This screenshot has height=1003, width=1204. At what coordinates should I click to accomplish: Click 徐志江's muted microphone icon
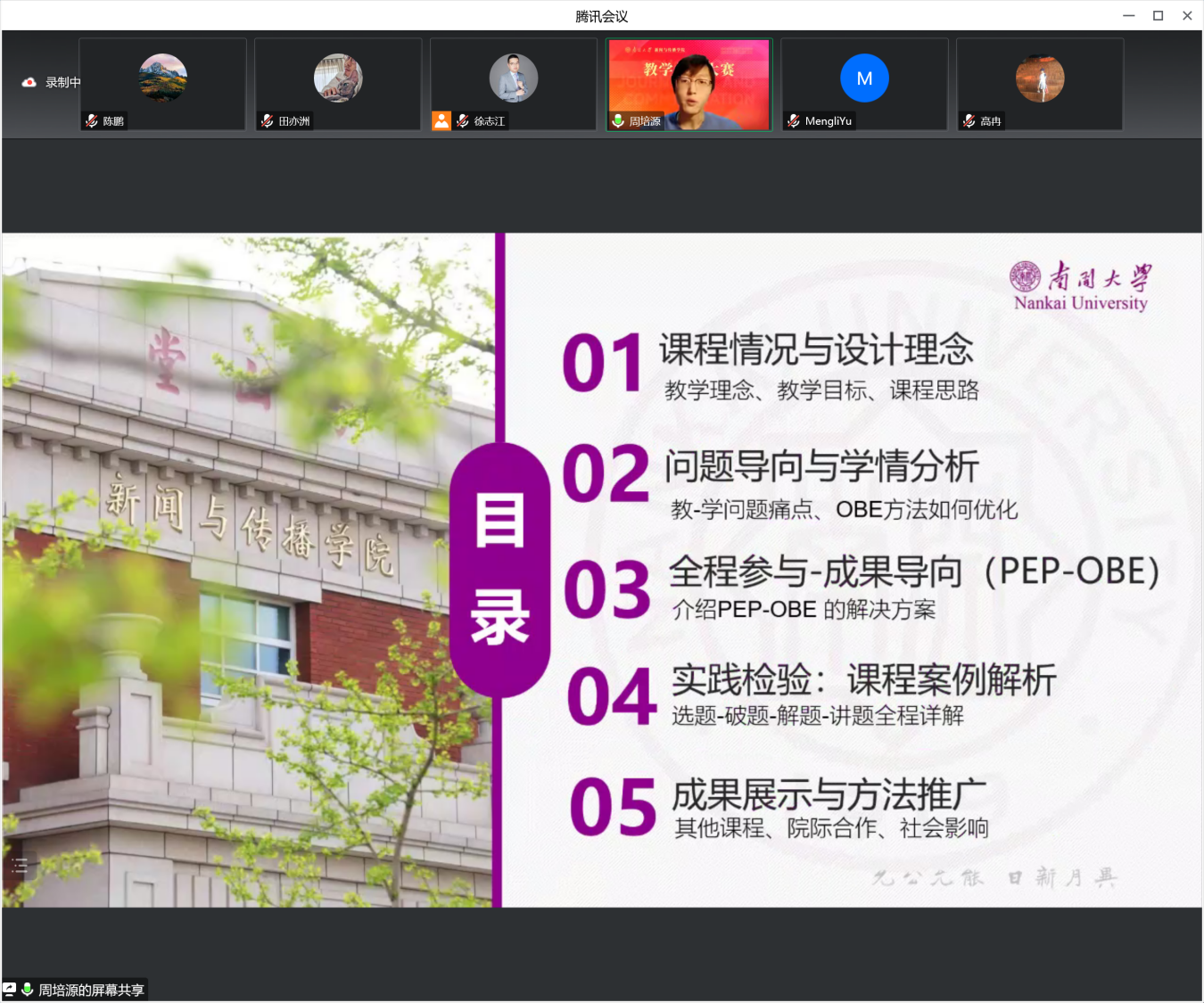point(463,120)
